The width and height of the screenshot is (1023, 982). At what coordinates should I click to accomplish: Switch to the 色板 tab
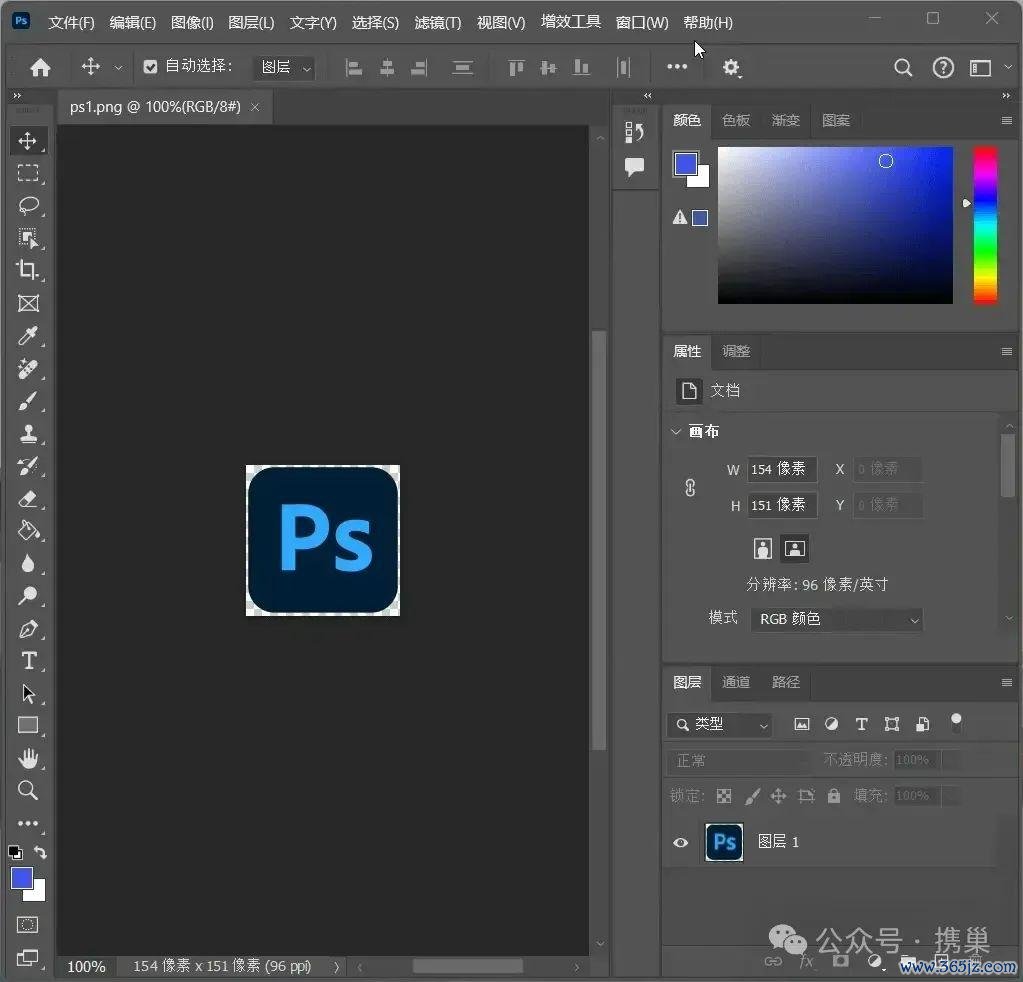pos(736,121)
